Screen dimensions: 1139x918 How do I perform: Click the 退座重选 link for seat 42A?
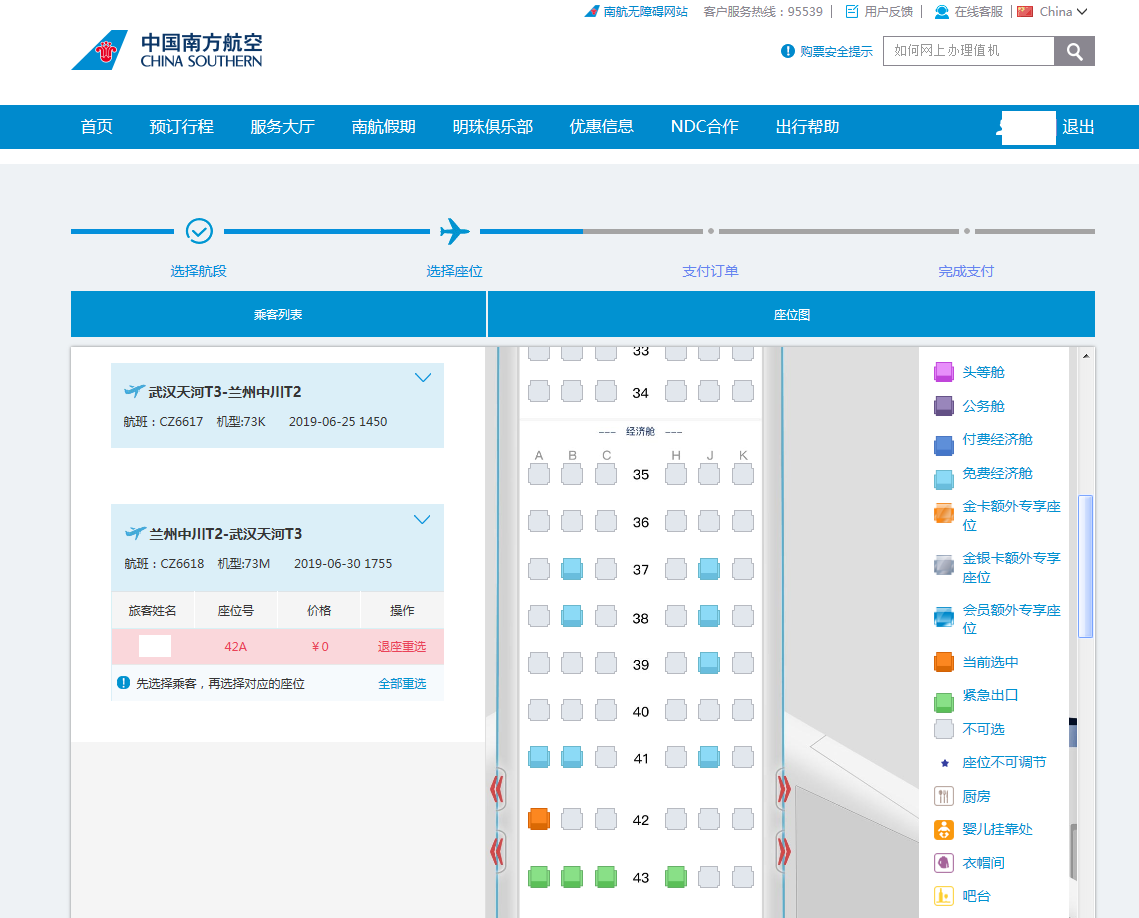pyautogui.click(x=402, y=646)
